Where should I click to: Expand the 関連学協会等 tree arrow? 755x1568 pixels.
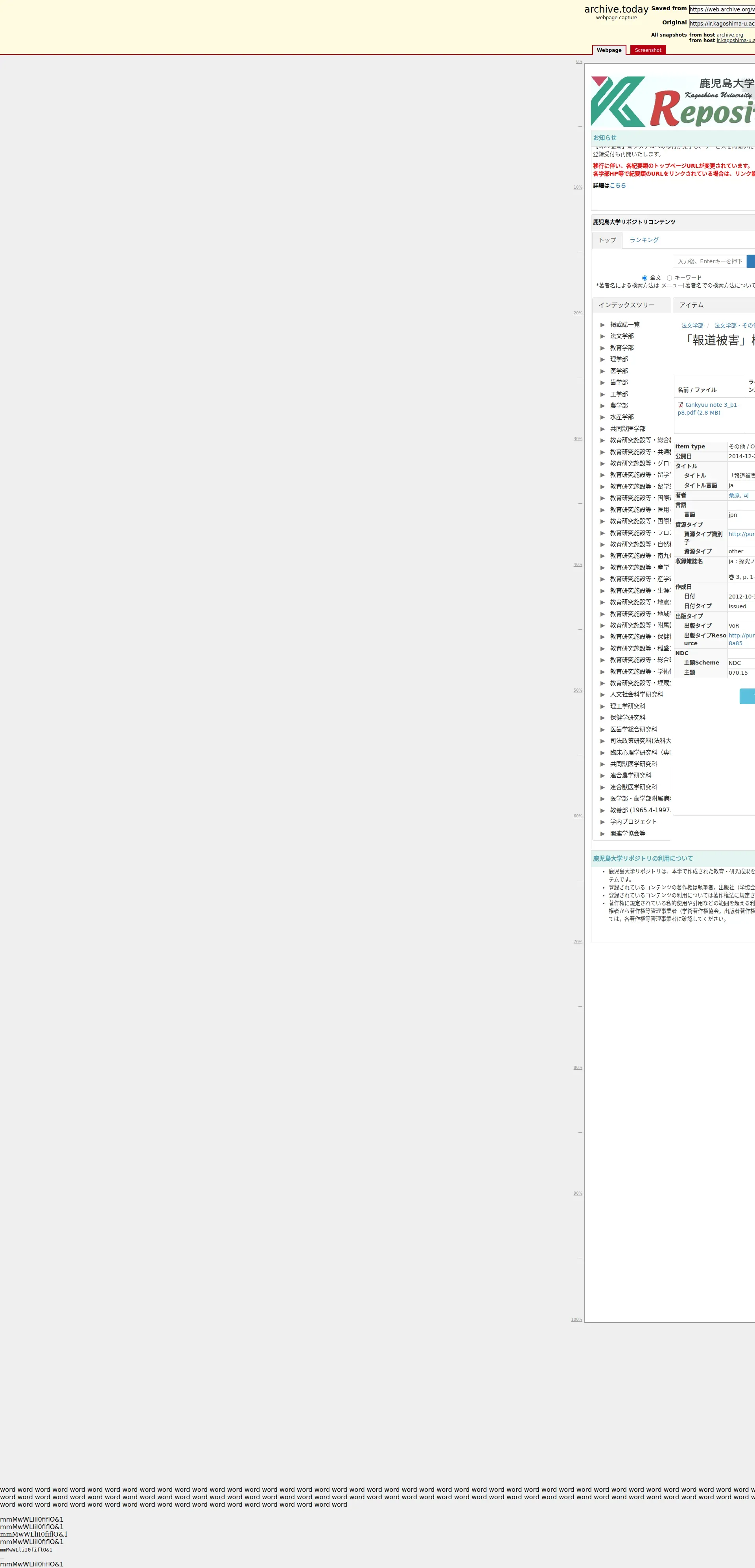[603, 834]
